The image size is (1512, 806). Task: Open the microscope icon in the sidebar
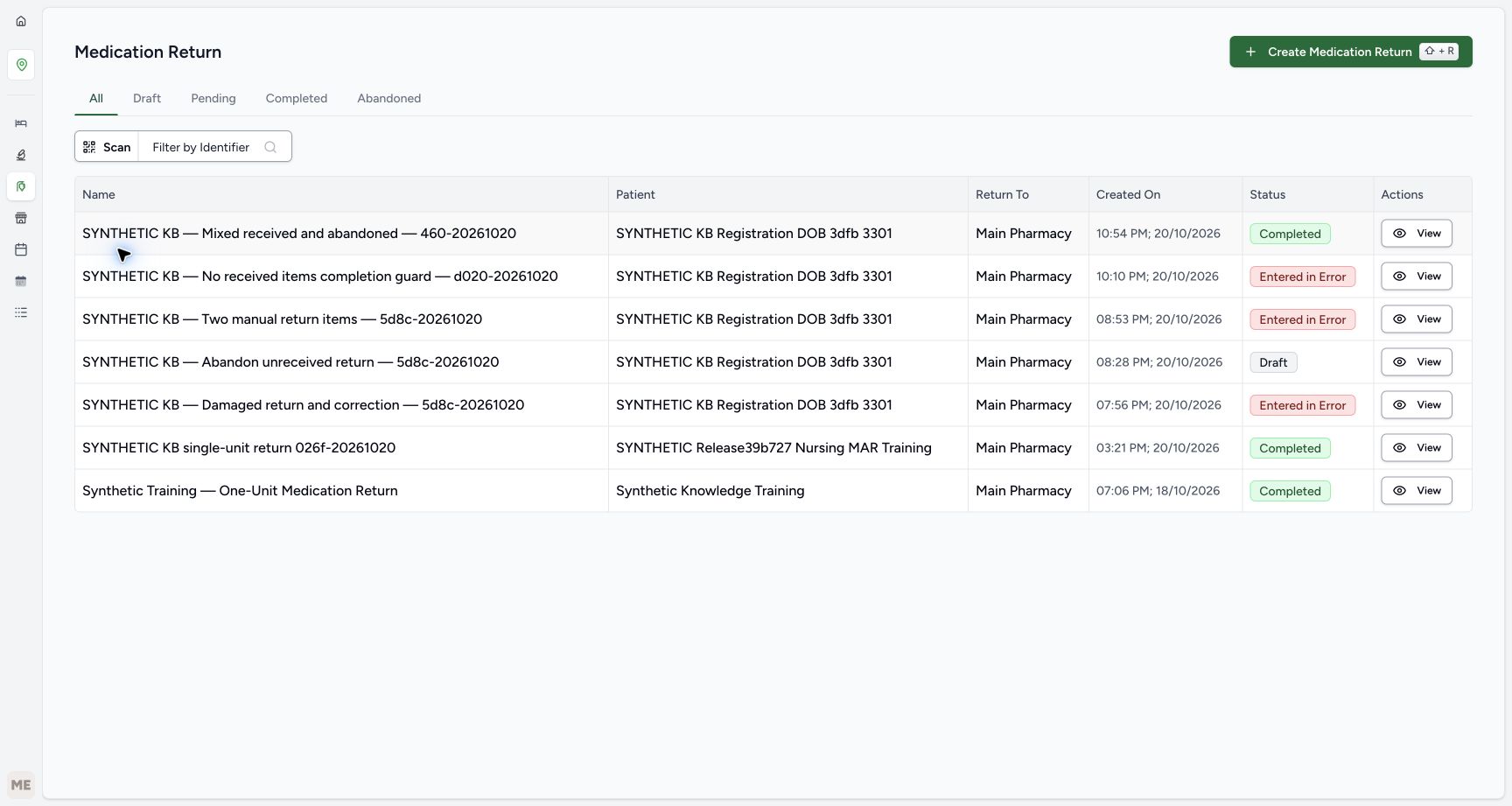(21, 155)
